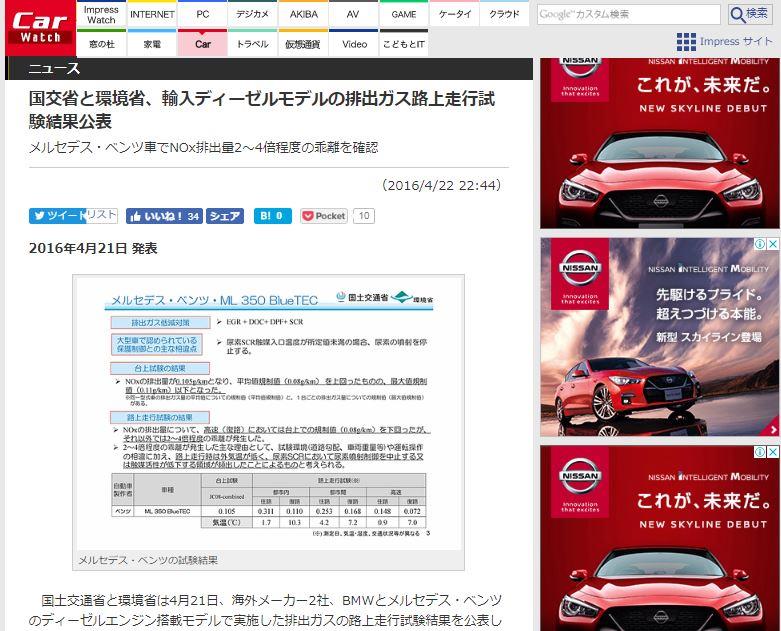Open the デジカメ tab
Screen dimensions: 781x631
point(253,14)
